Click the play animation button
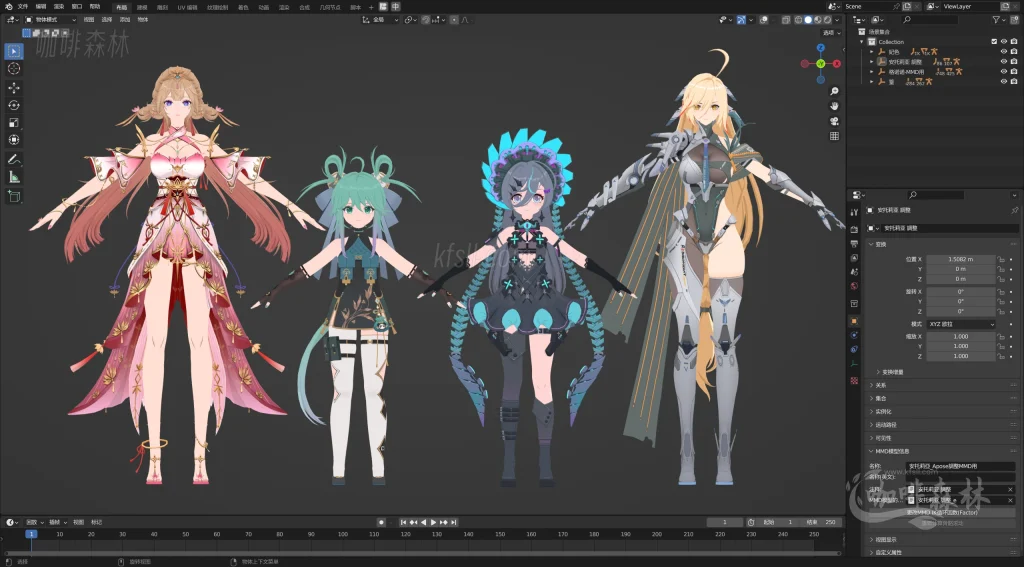1024x567 pixels. [434, 523]
